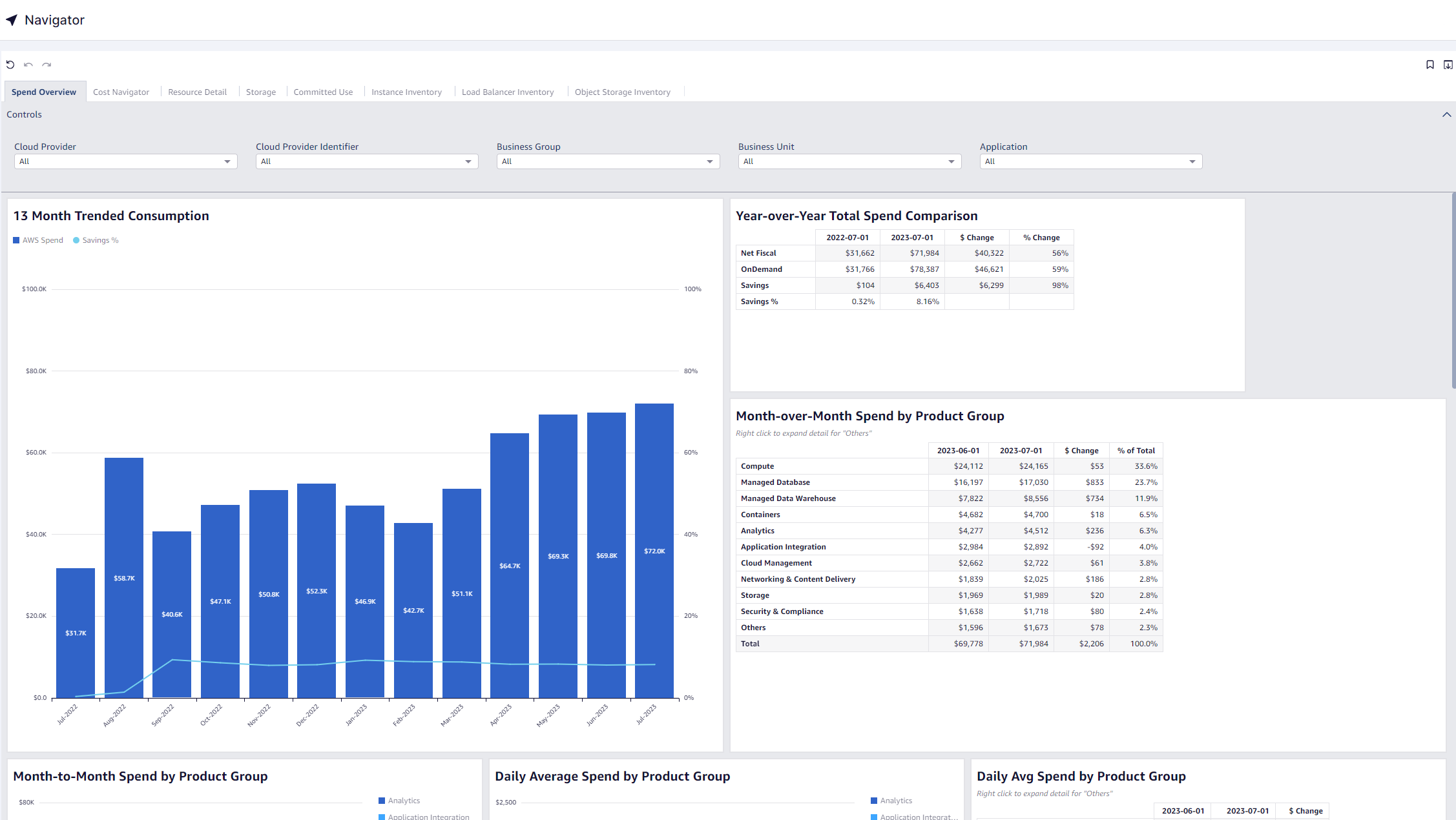Click the Daily Avg Spend by Product Group title
This screenshot has width=1456, height=820.
tap(1081, 776)
